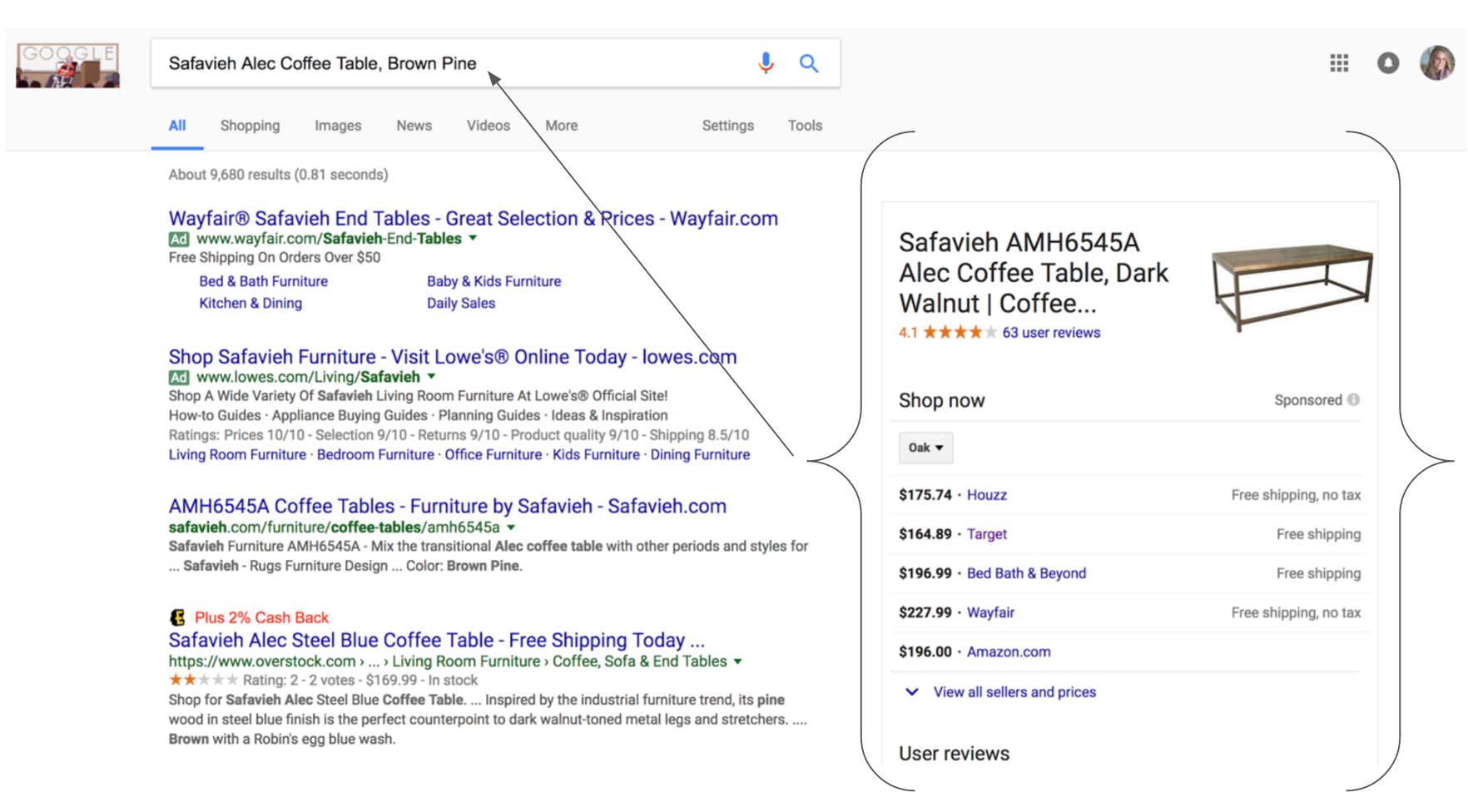Open the Oak color dropdown
1468x812 pixels.
[x=925, y=448]
